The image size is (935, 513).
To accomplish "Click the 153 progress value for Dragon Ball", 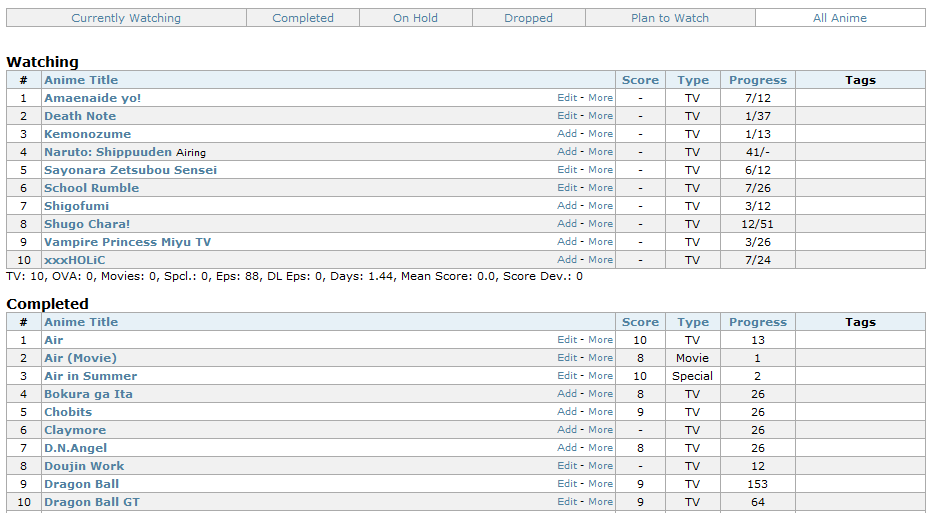I will [758, 484].
